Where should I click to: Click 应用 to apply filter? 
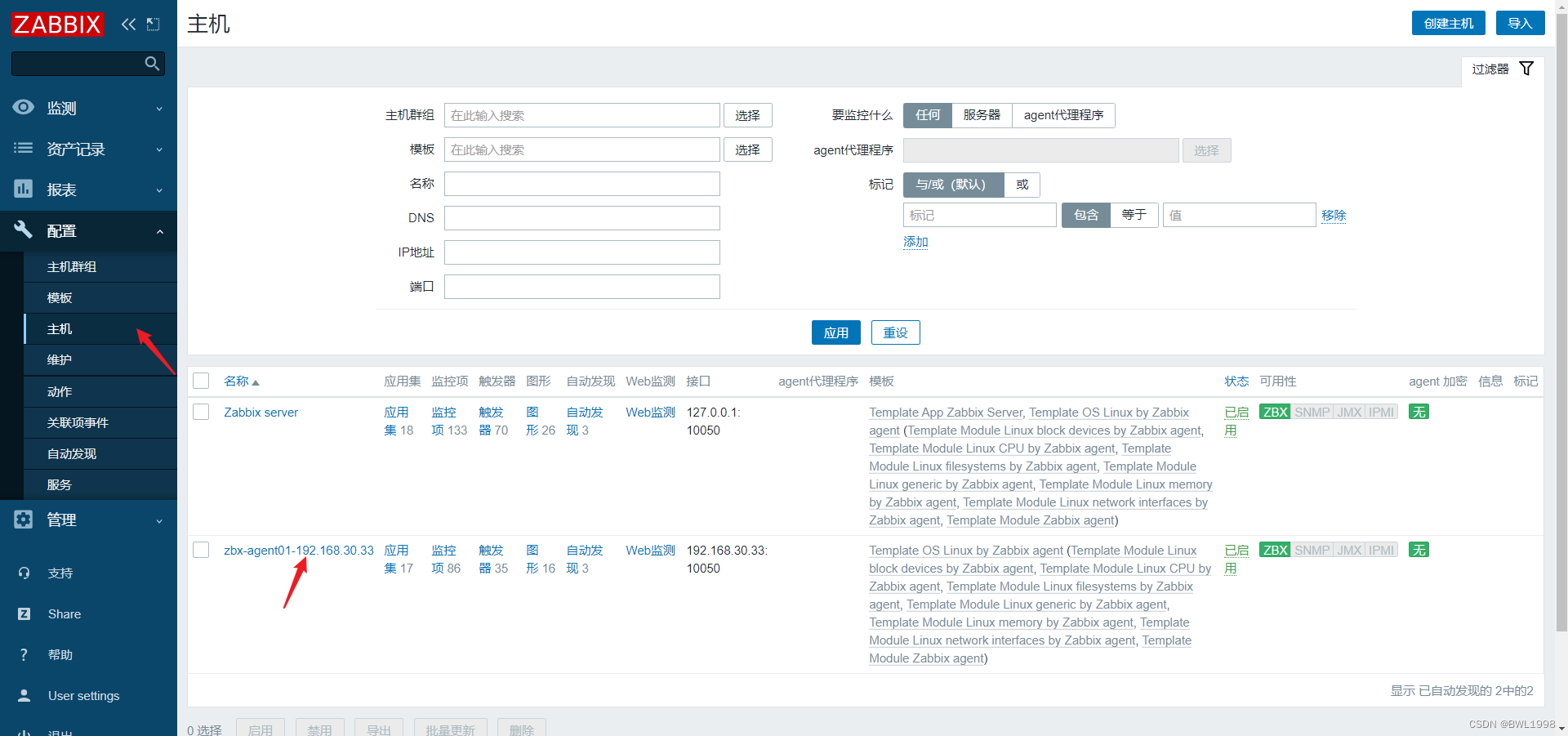(x=835, y=332)
